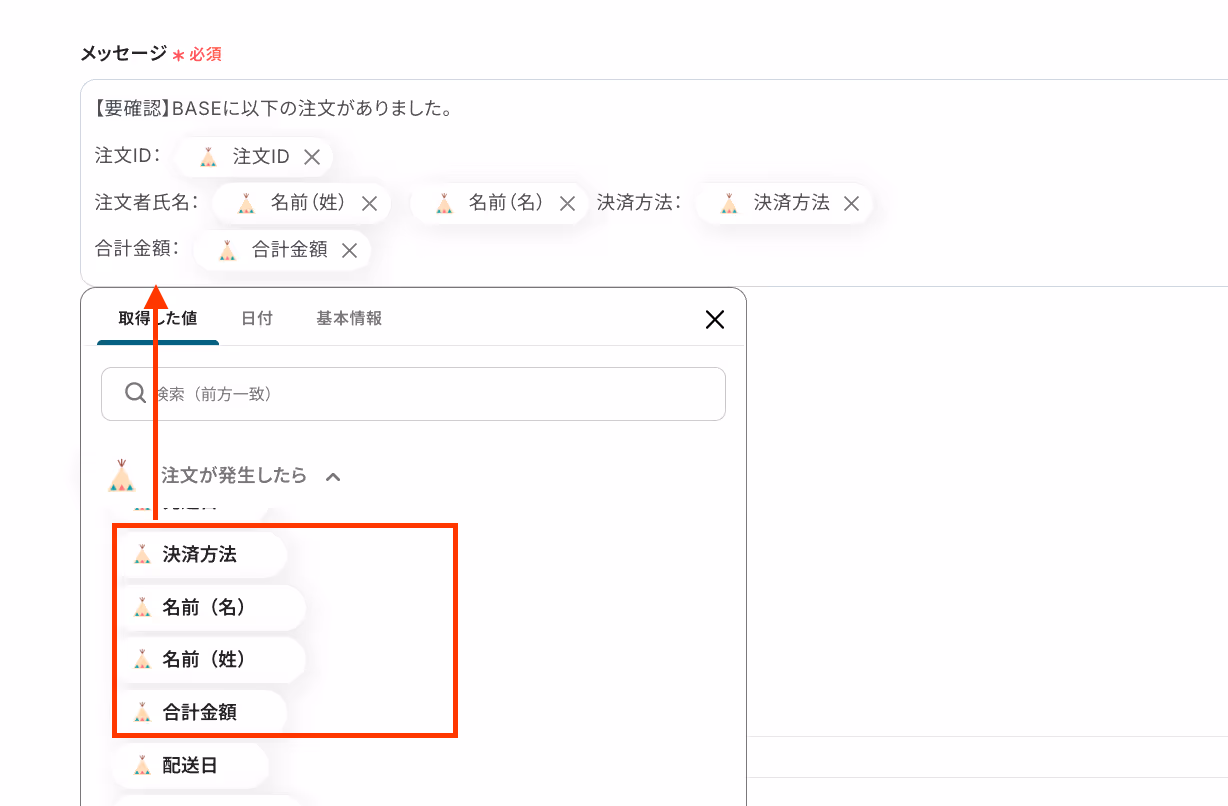Click the 決済方法 tag in message

[785, 203]
